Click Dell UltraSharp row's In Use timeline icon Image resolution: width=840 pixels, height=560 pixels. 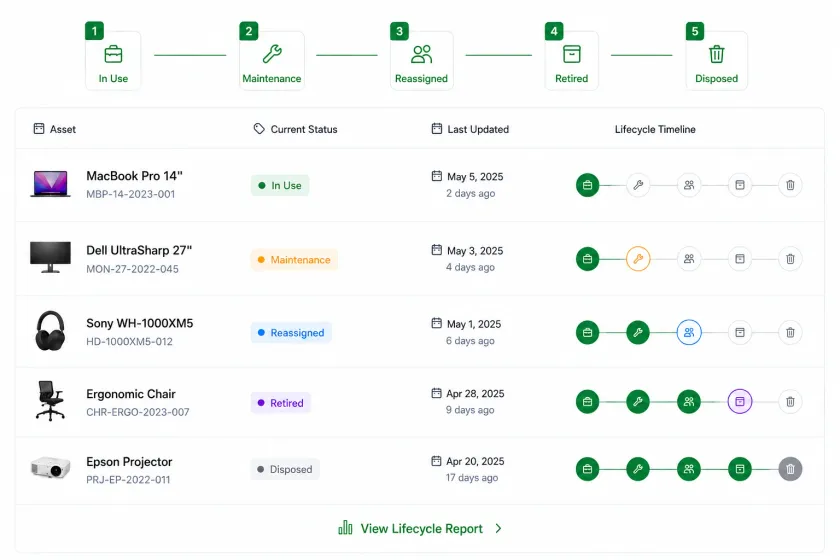click(x=588, y=259)
